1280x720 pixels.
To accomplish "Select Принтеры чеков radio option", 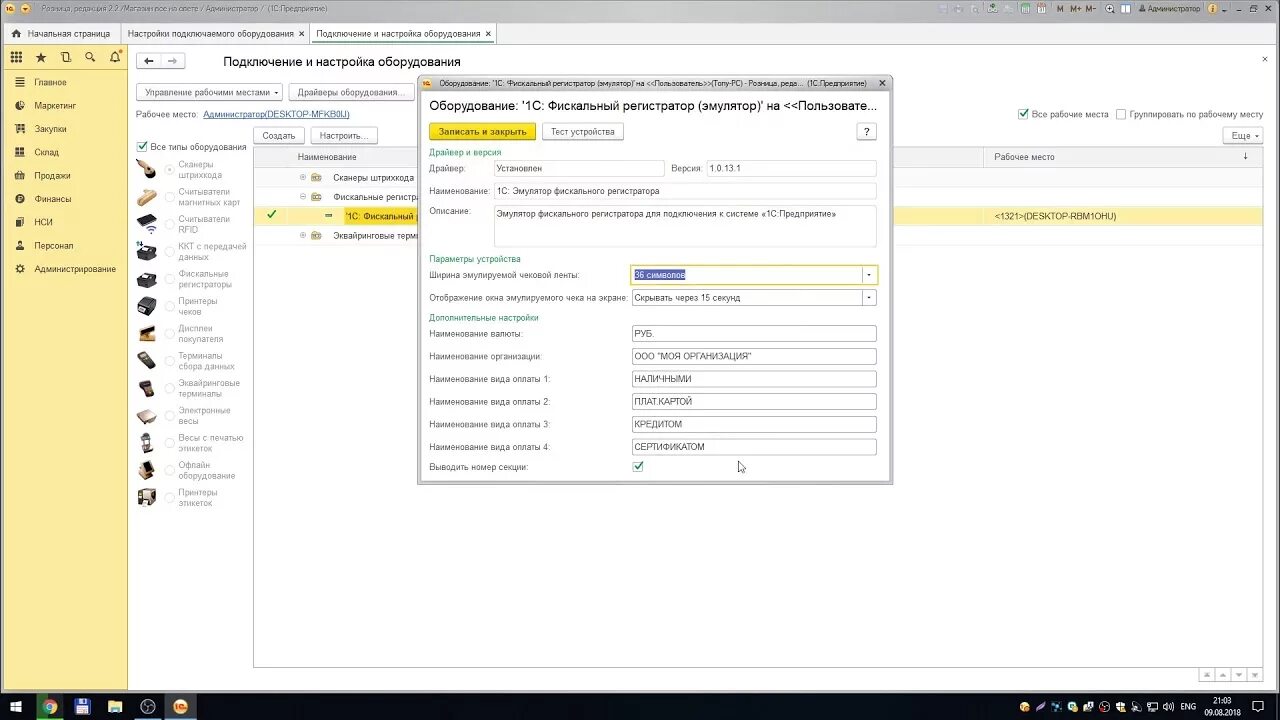I will pyautogui.click(x=170, y=306).
